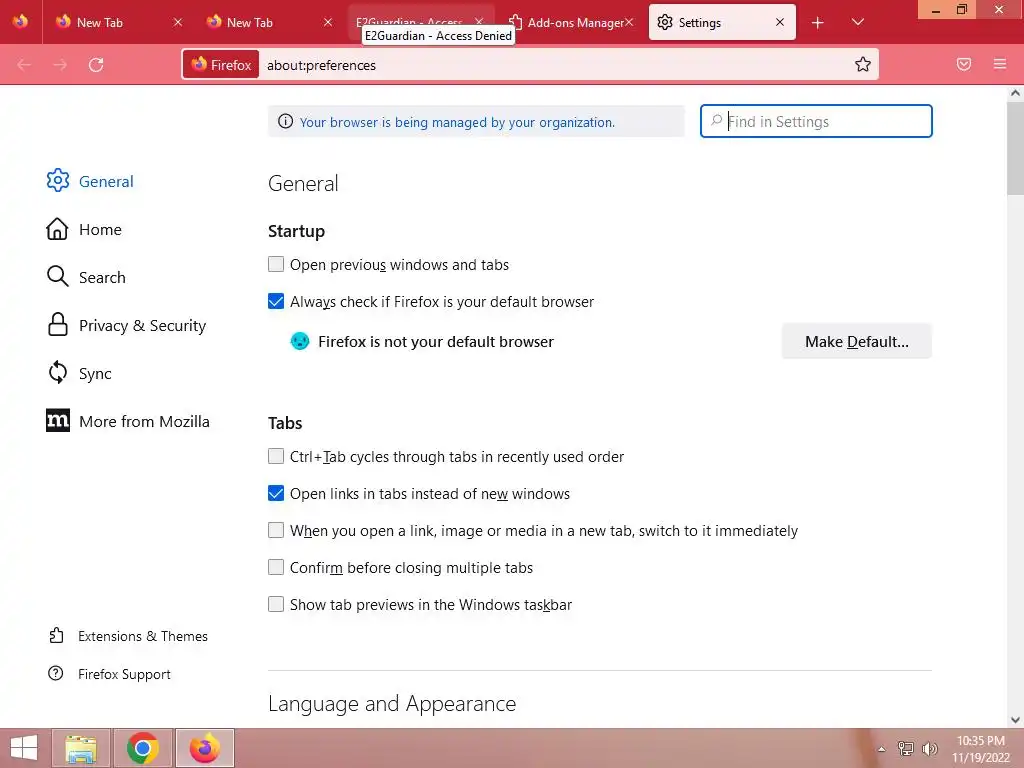Click Firefox icon in taskbar

coord(205,748)
